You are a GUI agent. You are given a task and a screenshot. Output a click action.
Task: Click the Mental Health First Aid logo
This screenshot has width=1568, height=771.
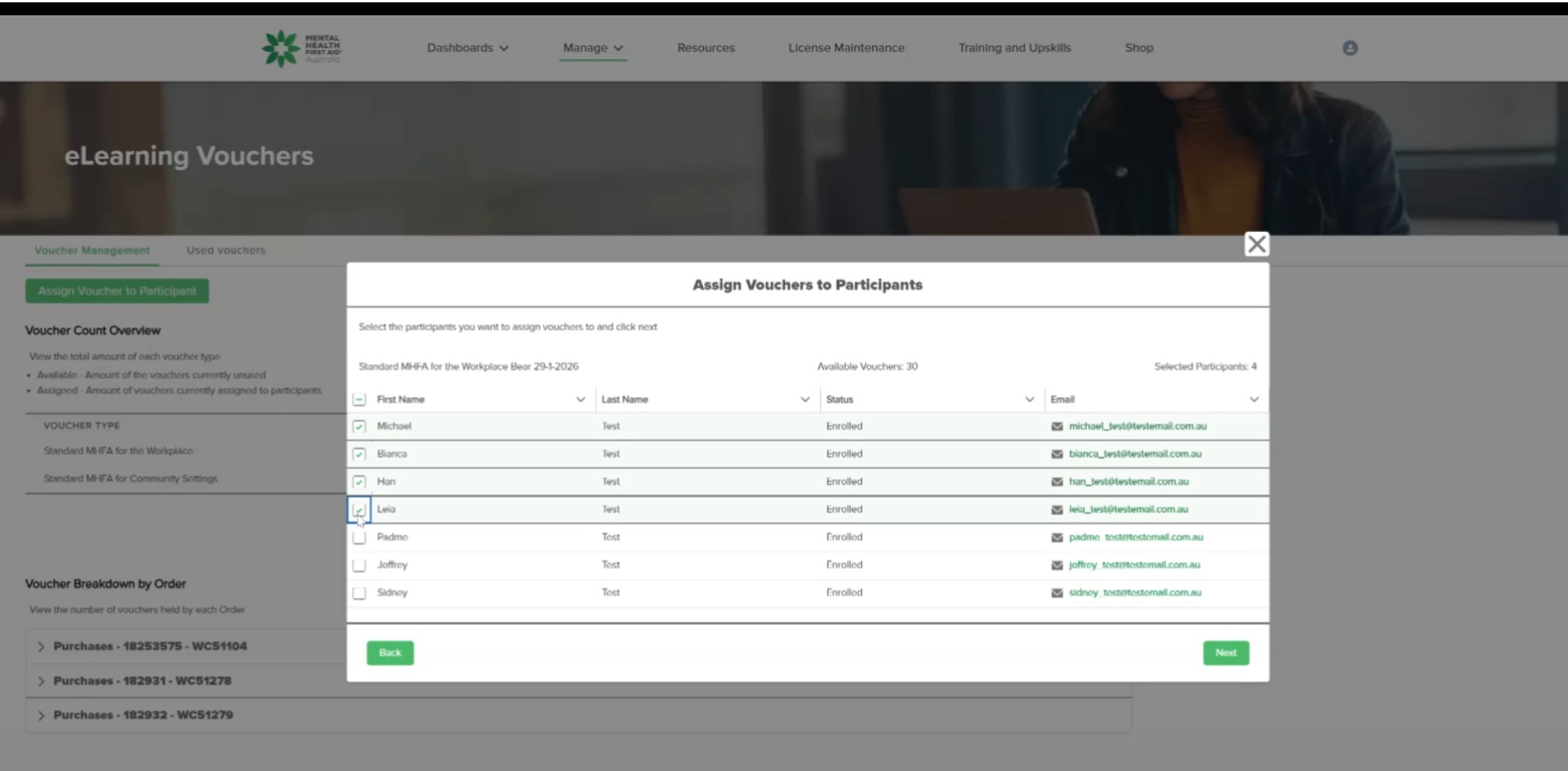pyautogui.click(x=301, y=48)
